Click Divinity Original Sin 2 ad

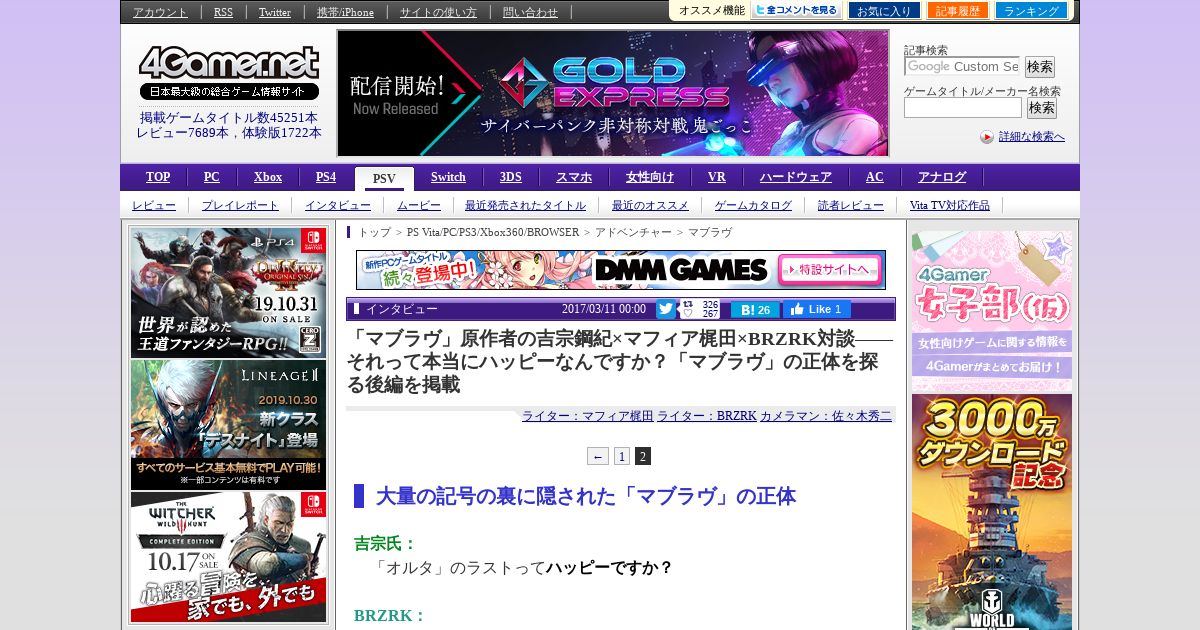[x=229, y=293]
